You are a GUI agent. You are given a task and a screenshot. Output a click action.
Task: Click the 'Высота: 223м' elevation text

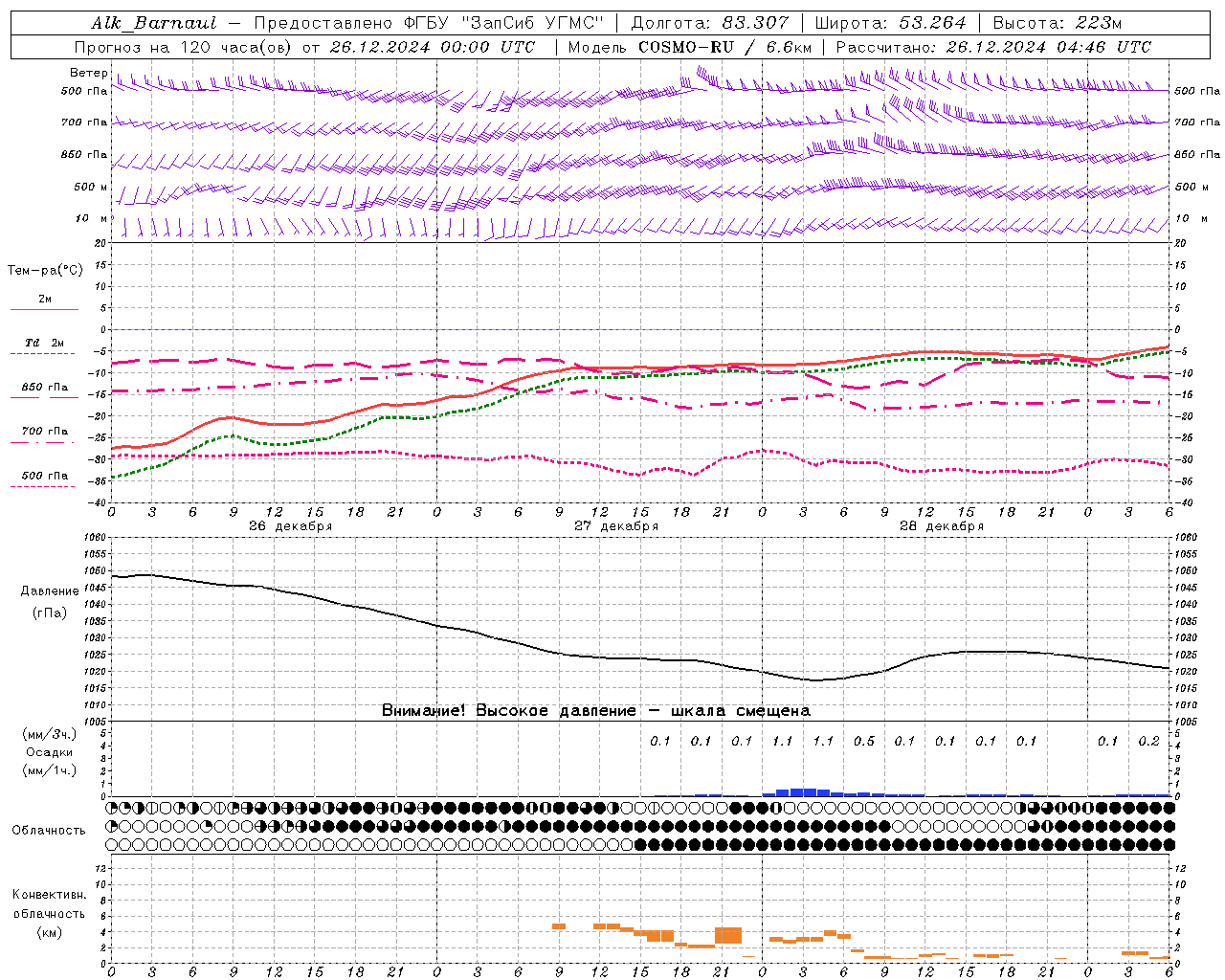pyautogui.click(x=1057, y=23)
